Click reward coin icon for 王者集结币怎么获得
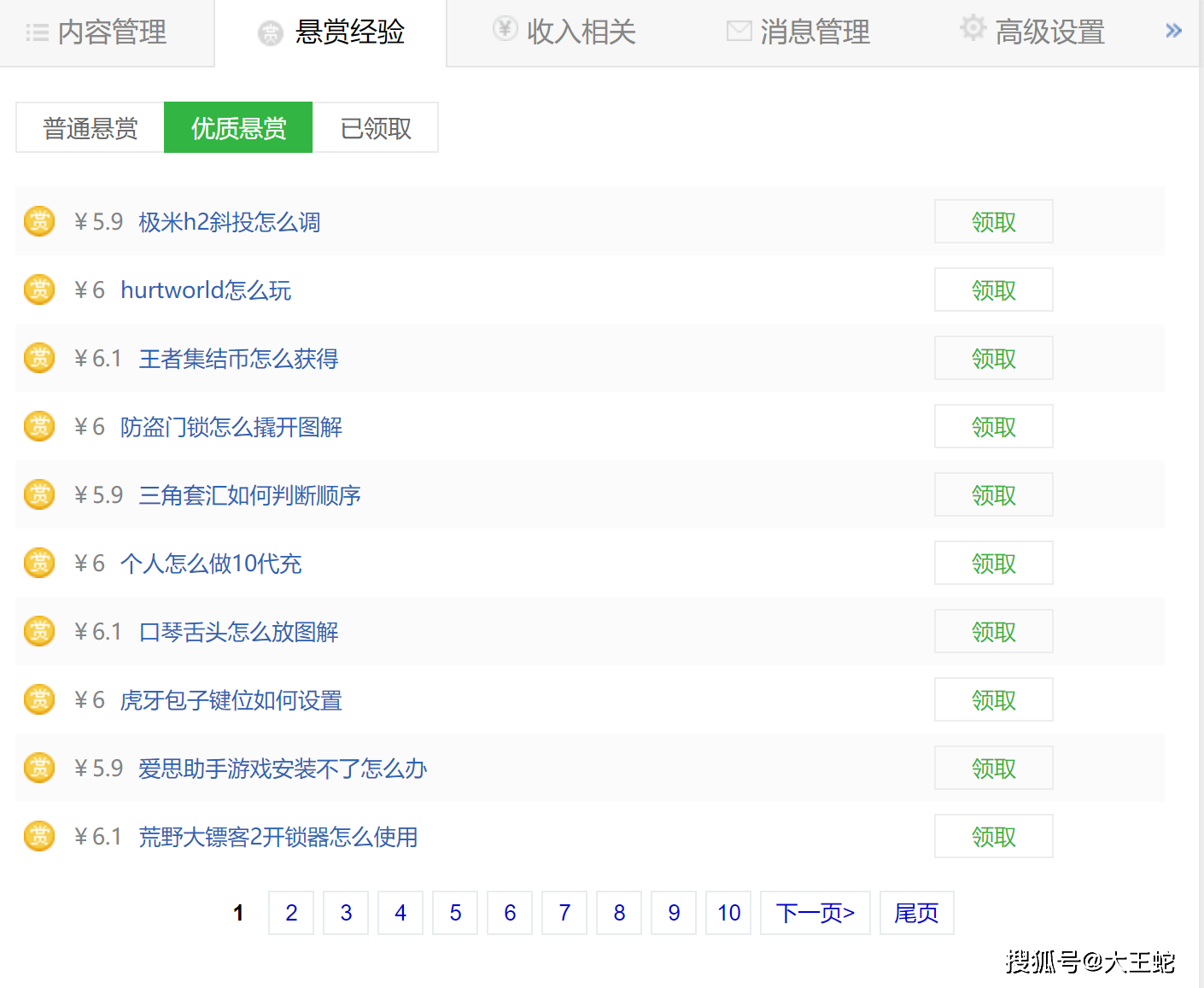Viewport: 1204px width, 988px height. (x=39, y=358)
